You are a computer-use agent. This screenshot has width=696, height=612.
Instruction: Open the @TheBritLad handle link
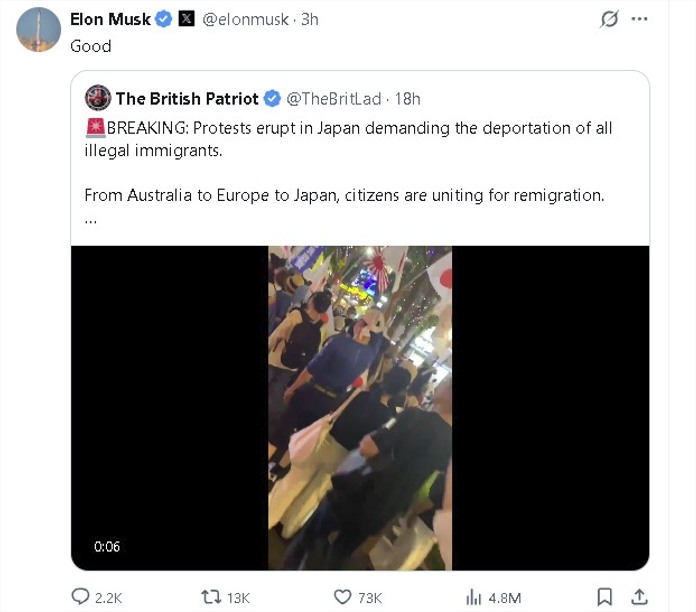[334, 99]
